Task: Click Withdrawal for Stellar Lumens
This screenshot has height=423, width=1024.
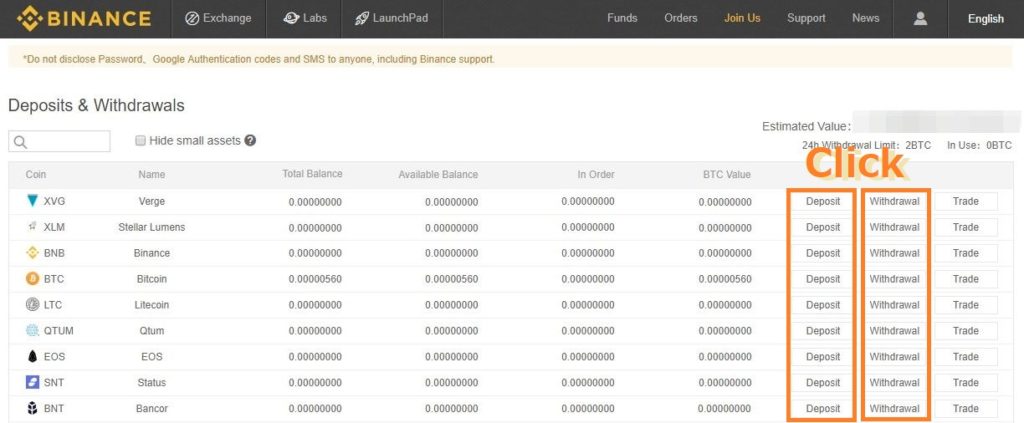Action: 894,227
